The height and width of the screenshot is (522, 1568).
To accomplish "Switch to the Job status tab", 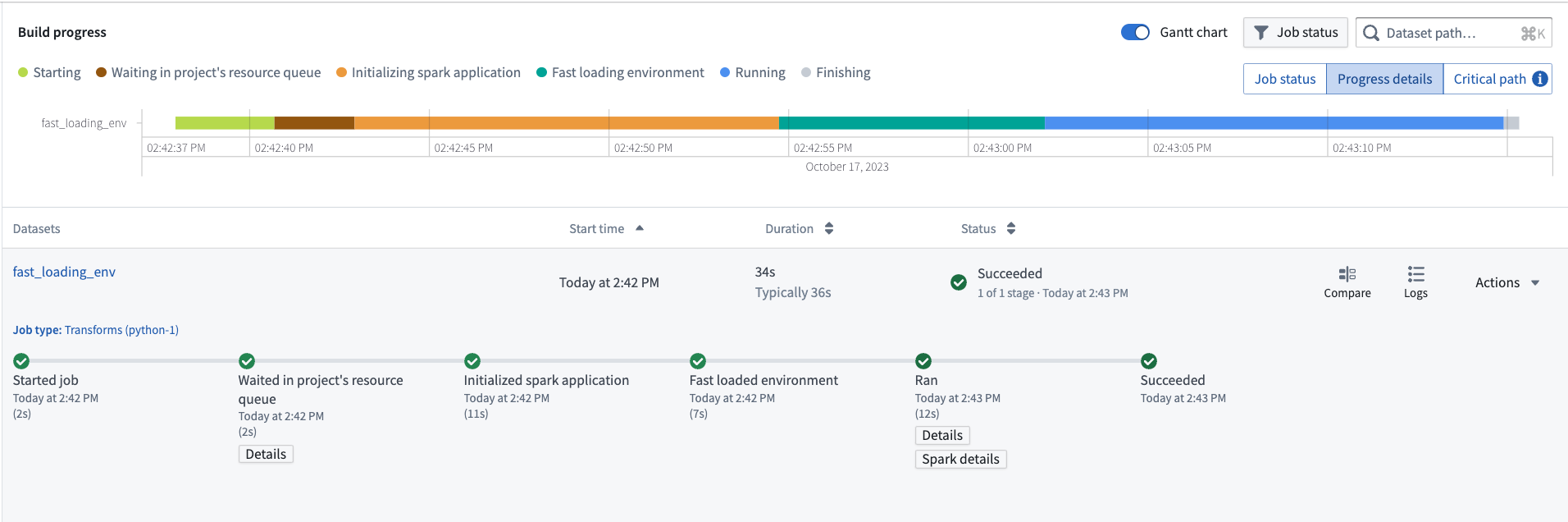I will [1284, 79].
